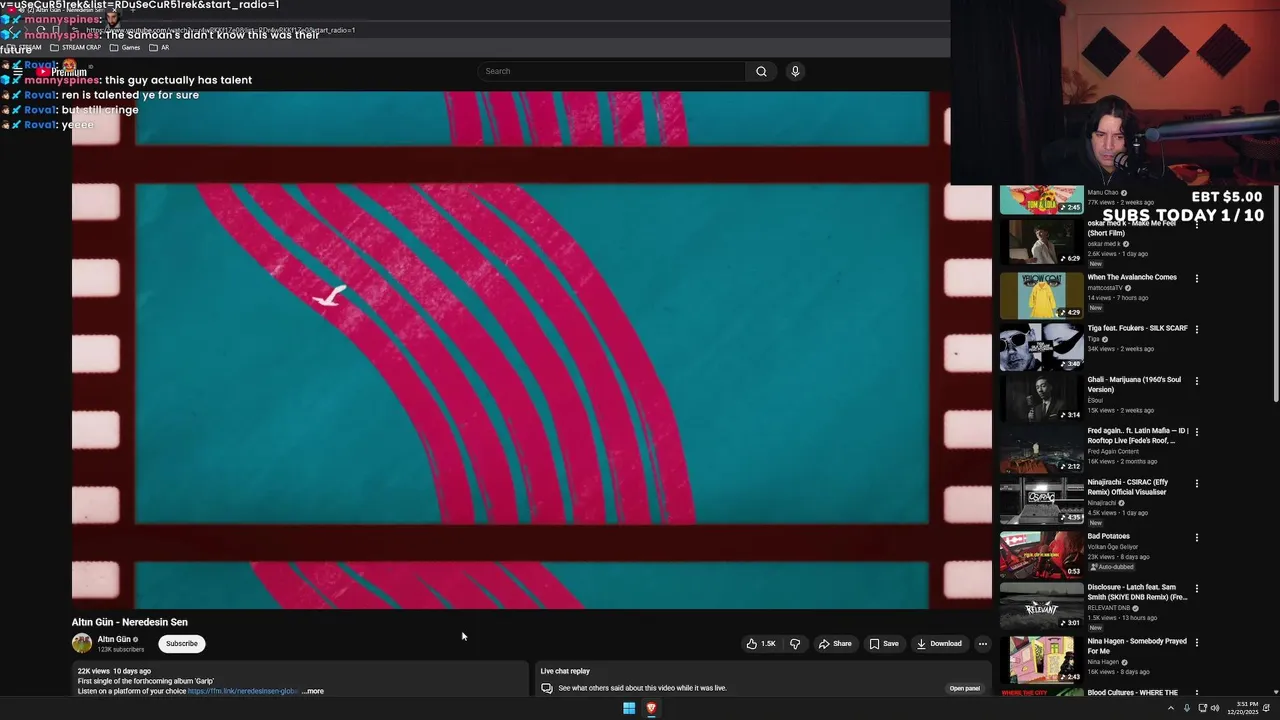Click the main video player frame
This screenshot has width=1280, height=720.
point(532,350)
